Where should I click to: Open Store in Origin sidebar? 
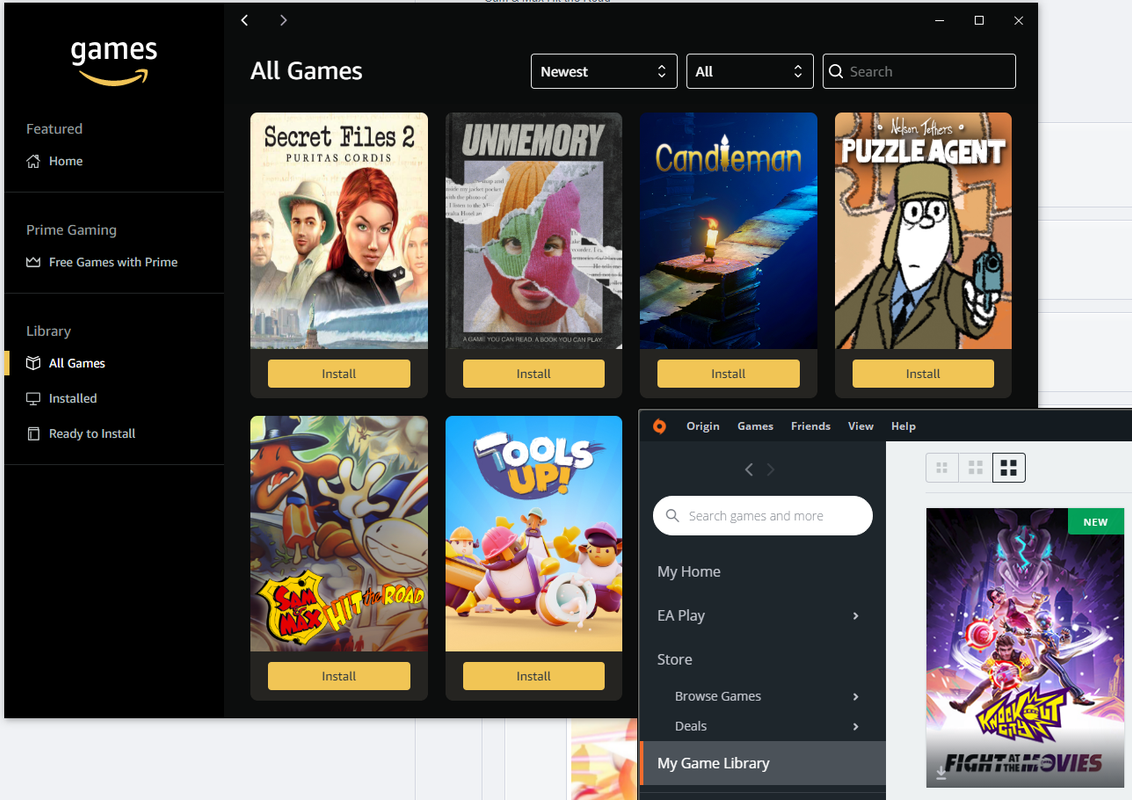674,660
